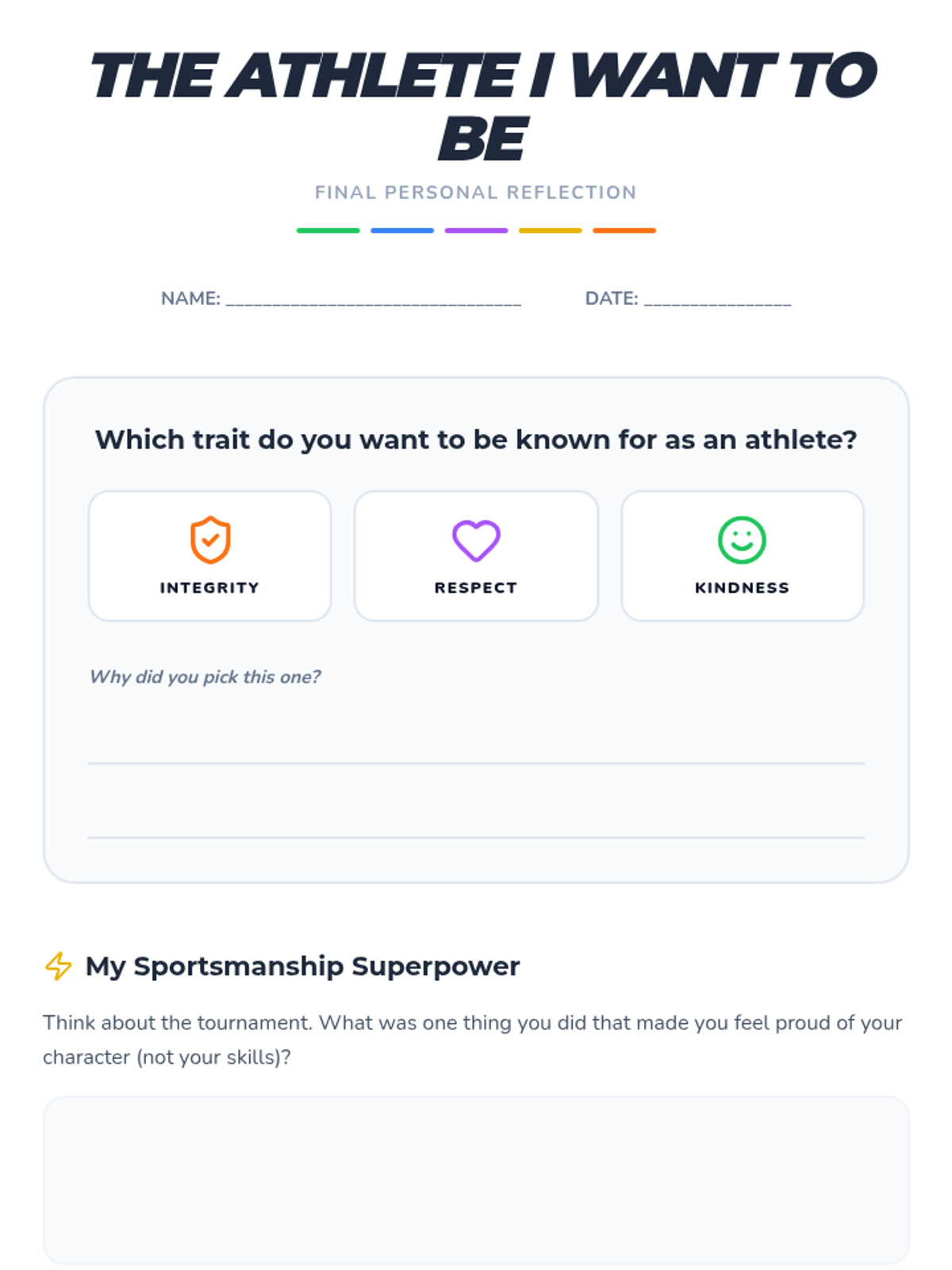Click the yellow lightning bolt icon

click(x=59, y=966)
